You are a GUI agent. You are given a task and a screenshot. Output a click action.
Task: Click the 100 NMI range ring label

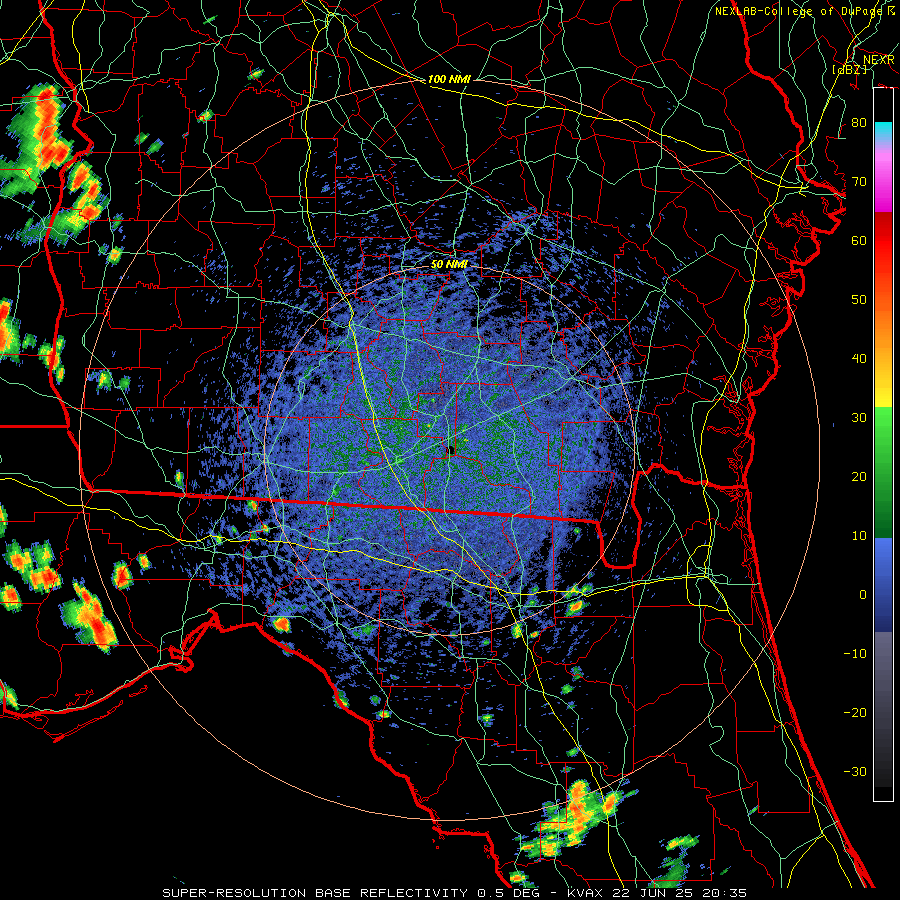[449, 79]
